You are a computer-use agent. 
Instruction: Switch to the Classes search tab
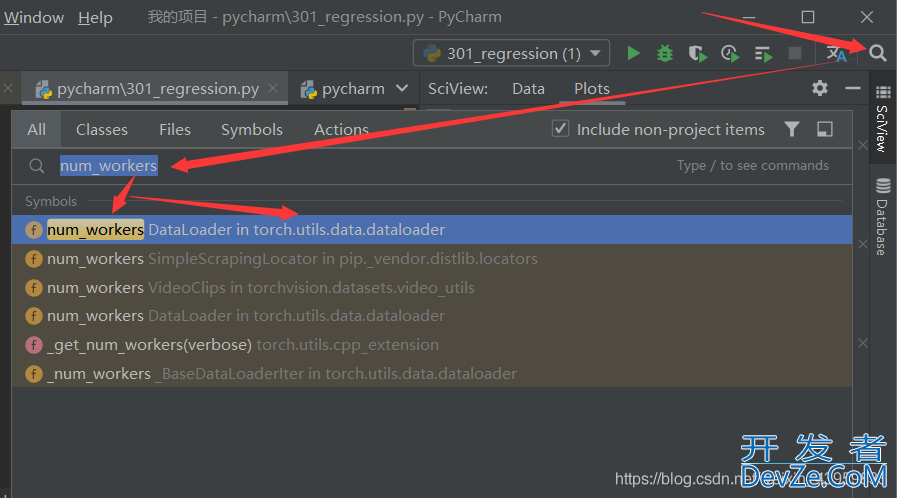[102, 130]
